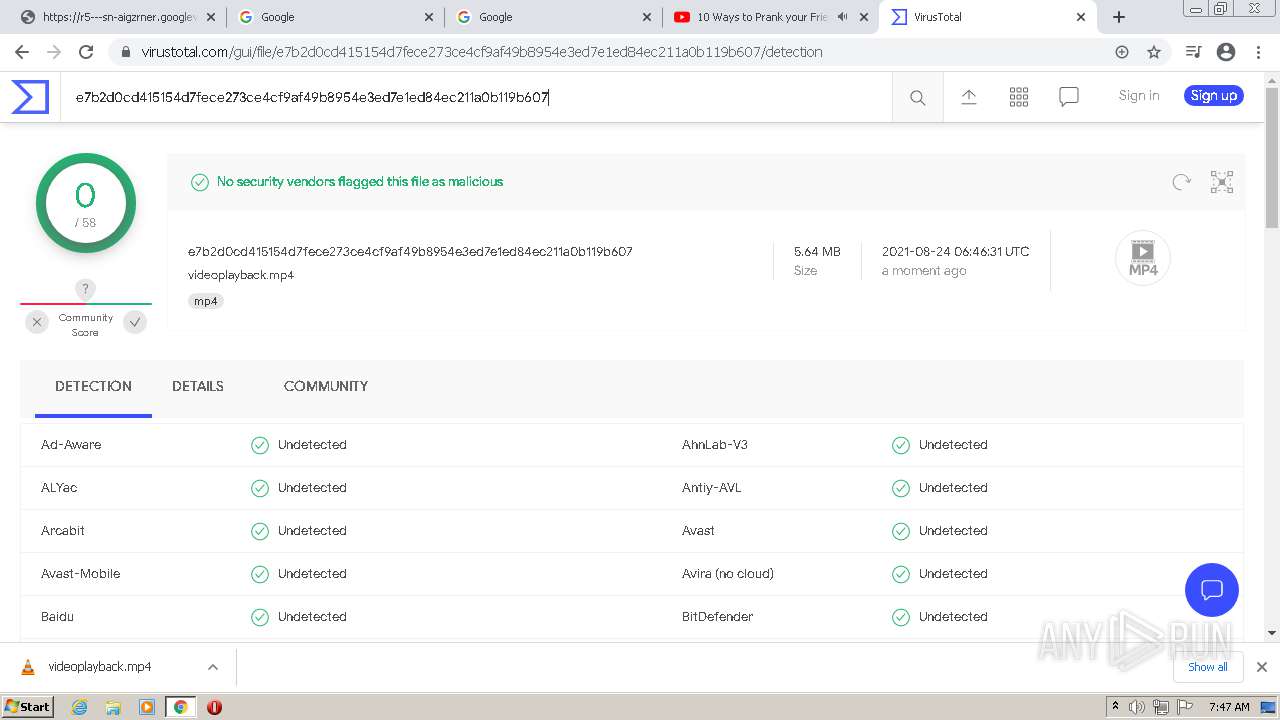Screen dimensions: 1280x720
Task: Click Arcabit vendor name
Action: pyautogui.click(x=63, y=531)
